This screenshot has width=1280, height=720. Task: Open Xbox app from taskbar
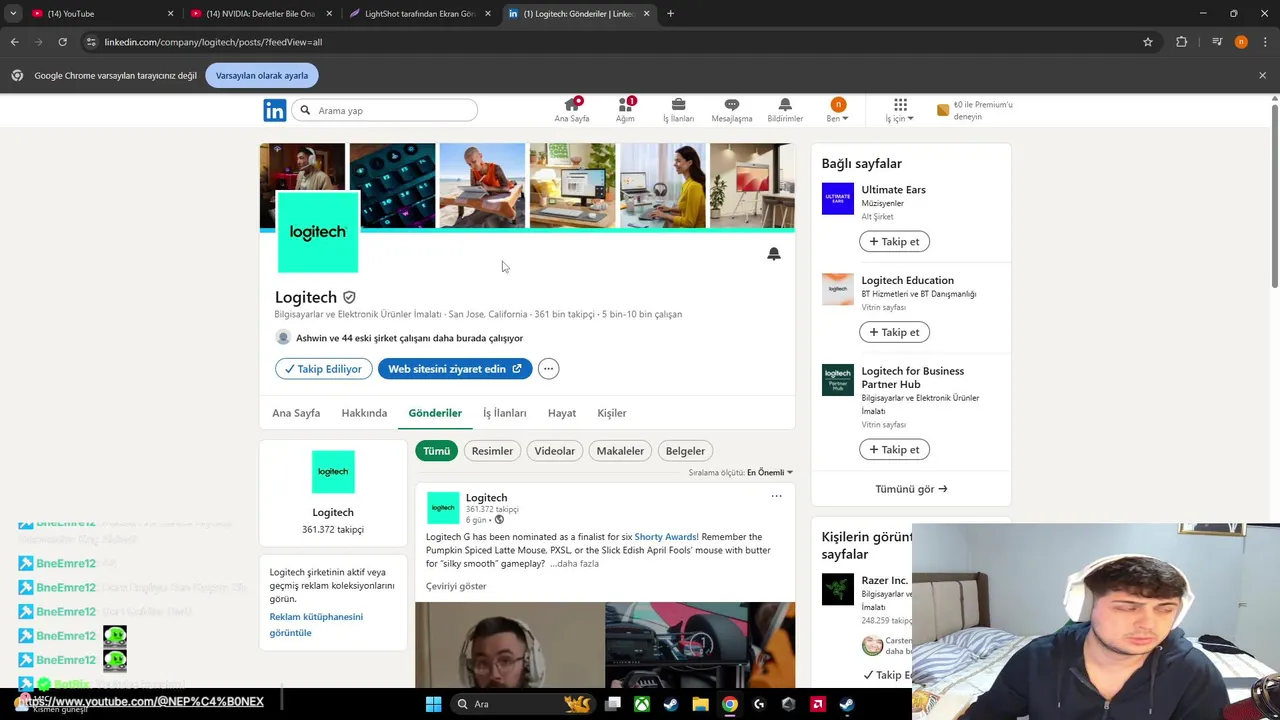pyautogui.click(x=642, y=704)
